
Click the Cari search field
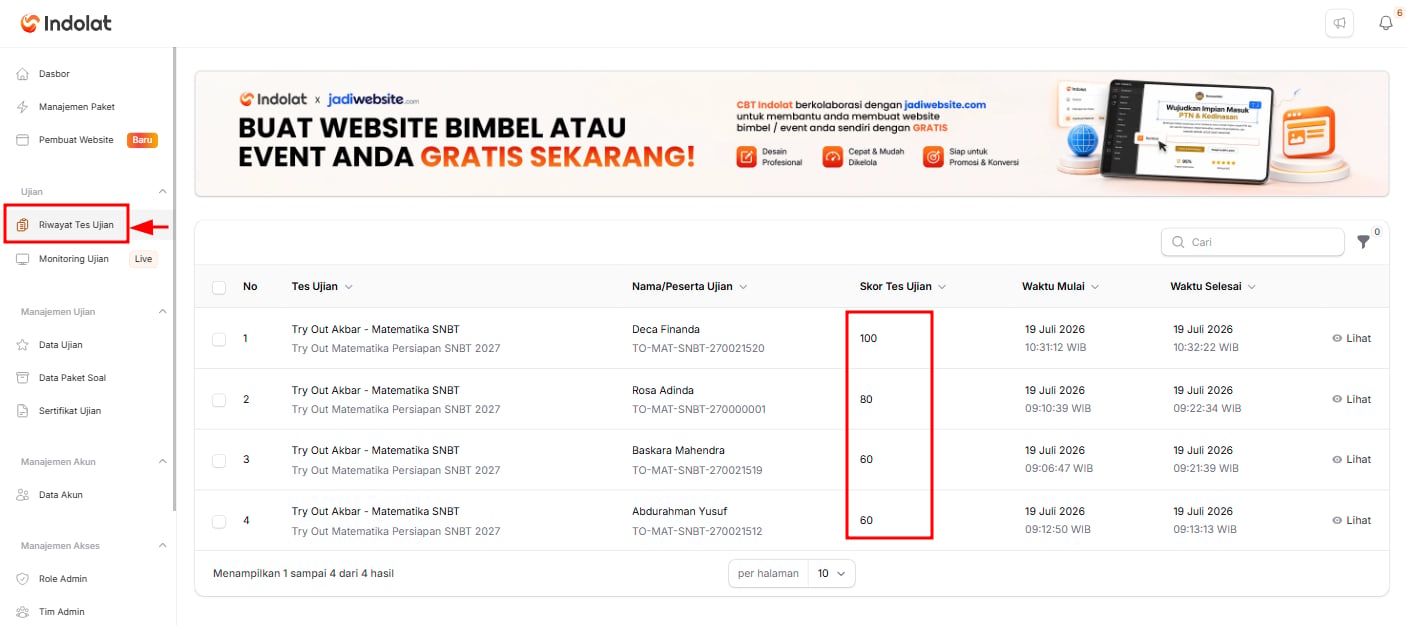coord(1252,242)
